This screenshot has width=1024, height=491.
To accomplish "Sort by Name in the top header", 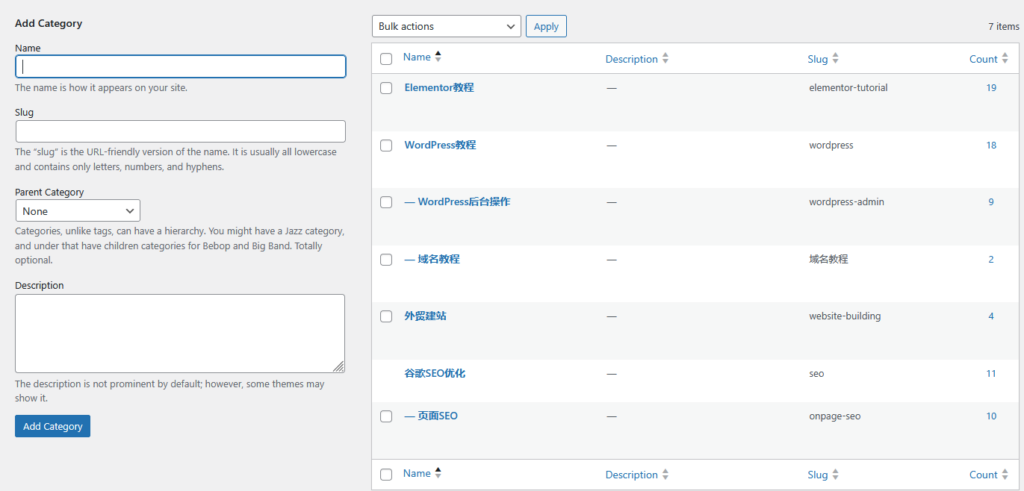I will (417, 58).
